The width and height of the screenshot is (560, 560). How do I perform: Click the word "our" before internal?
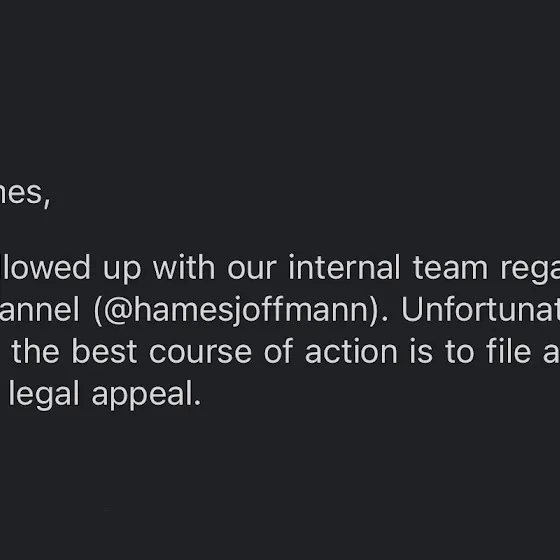[x=252, y=271]
